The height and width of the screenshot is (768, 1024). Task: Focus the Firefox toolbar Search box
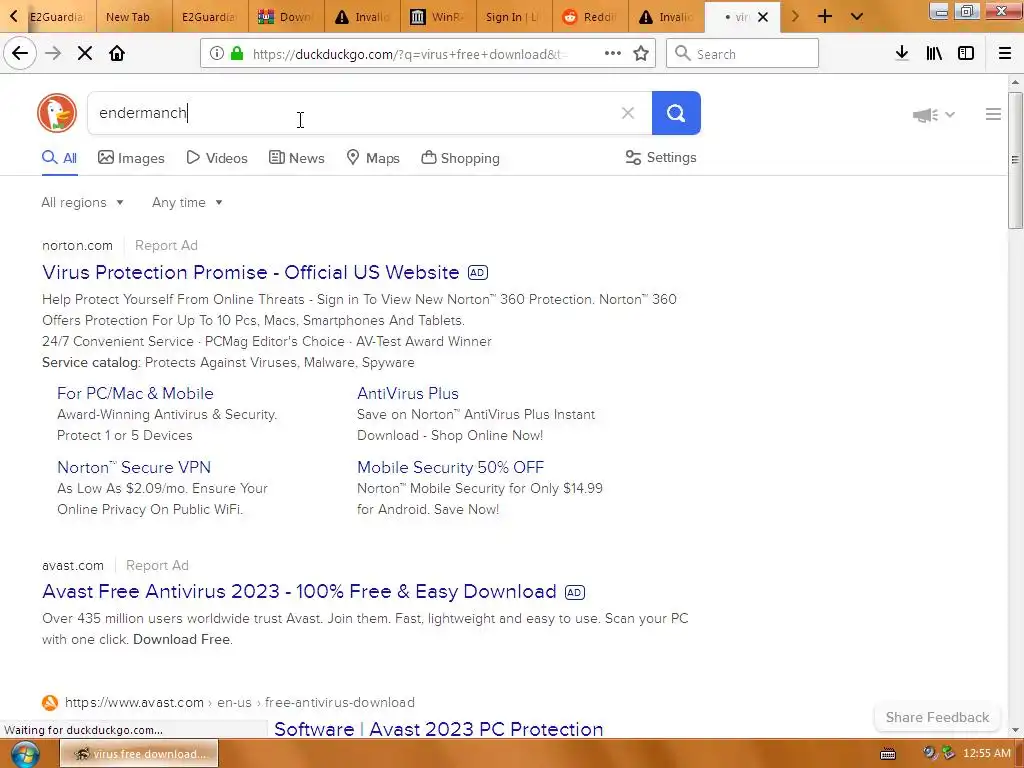click(742, 54)
